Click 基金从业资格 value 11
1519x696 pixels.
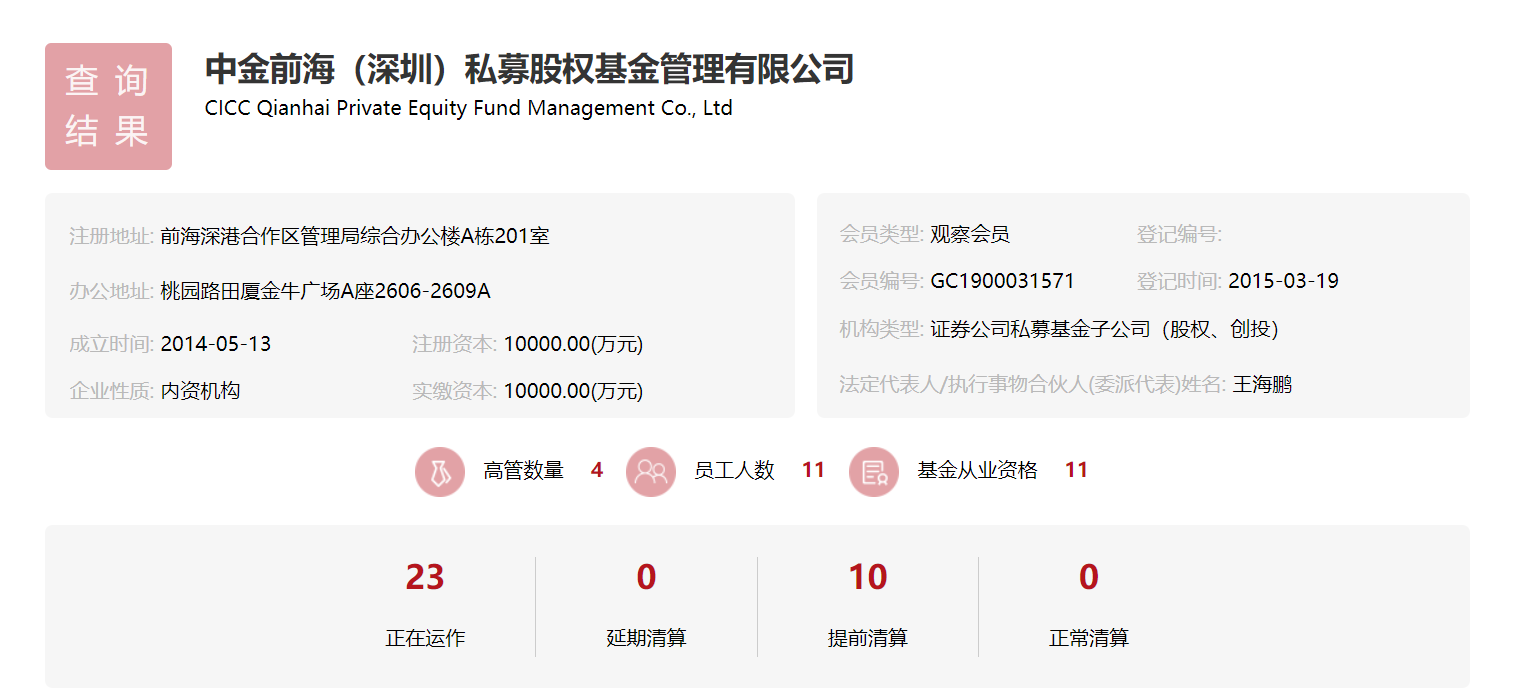(x=1076, y=470)
